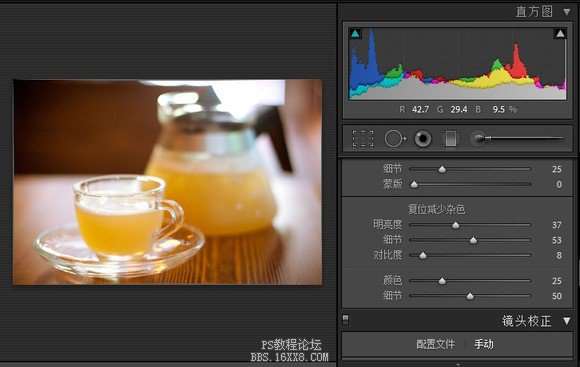
Task: Click the histogram graph area
Action: point(457,64)
